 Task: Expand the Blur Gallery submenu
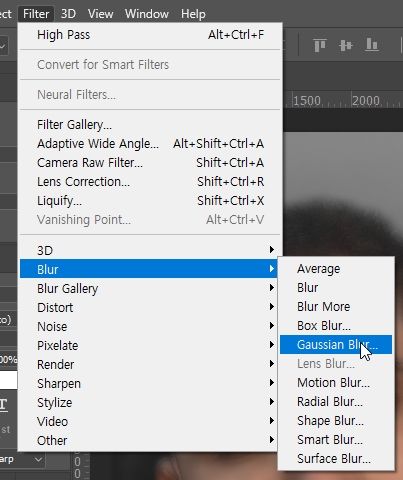(148, 288)
